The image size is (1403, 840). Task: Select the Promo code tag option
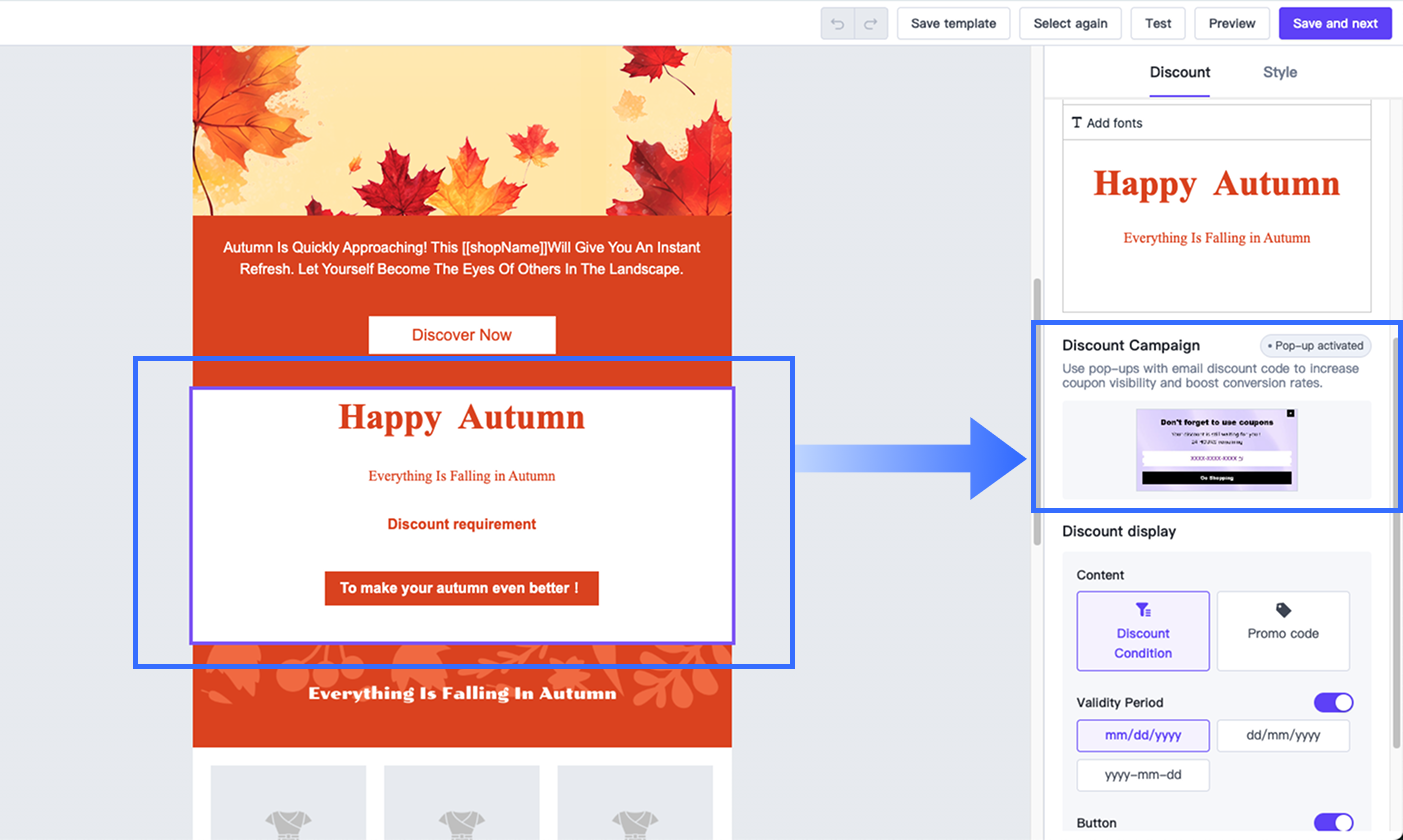1283,631
